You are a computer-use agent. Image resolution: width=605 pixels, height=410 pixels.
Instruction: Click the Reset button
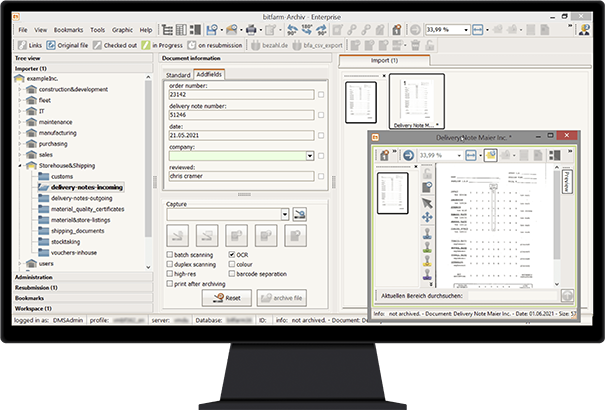(x=226, y=298)
